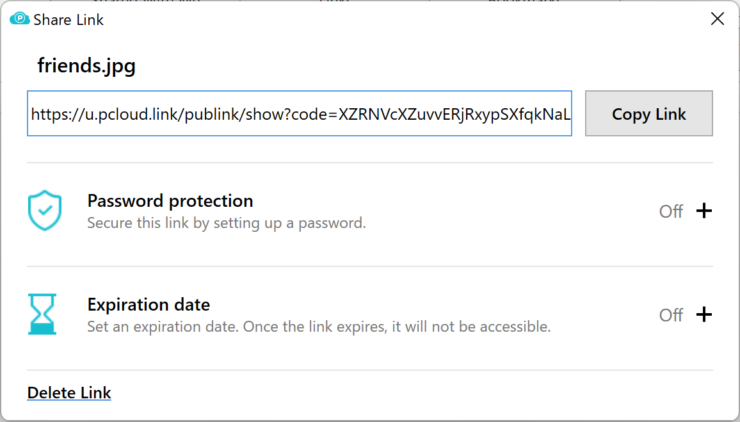This screenshot has height=422, width=740.
Task: Click the Share Link window title text
Action: tap(68, 19)
